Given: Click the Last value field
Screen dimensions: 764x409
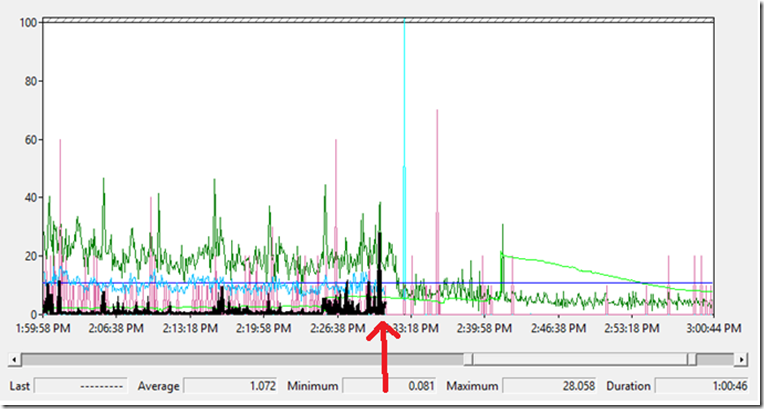Looking at the screenshot, I should [81, 386].
